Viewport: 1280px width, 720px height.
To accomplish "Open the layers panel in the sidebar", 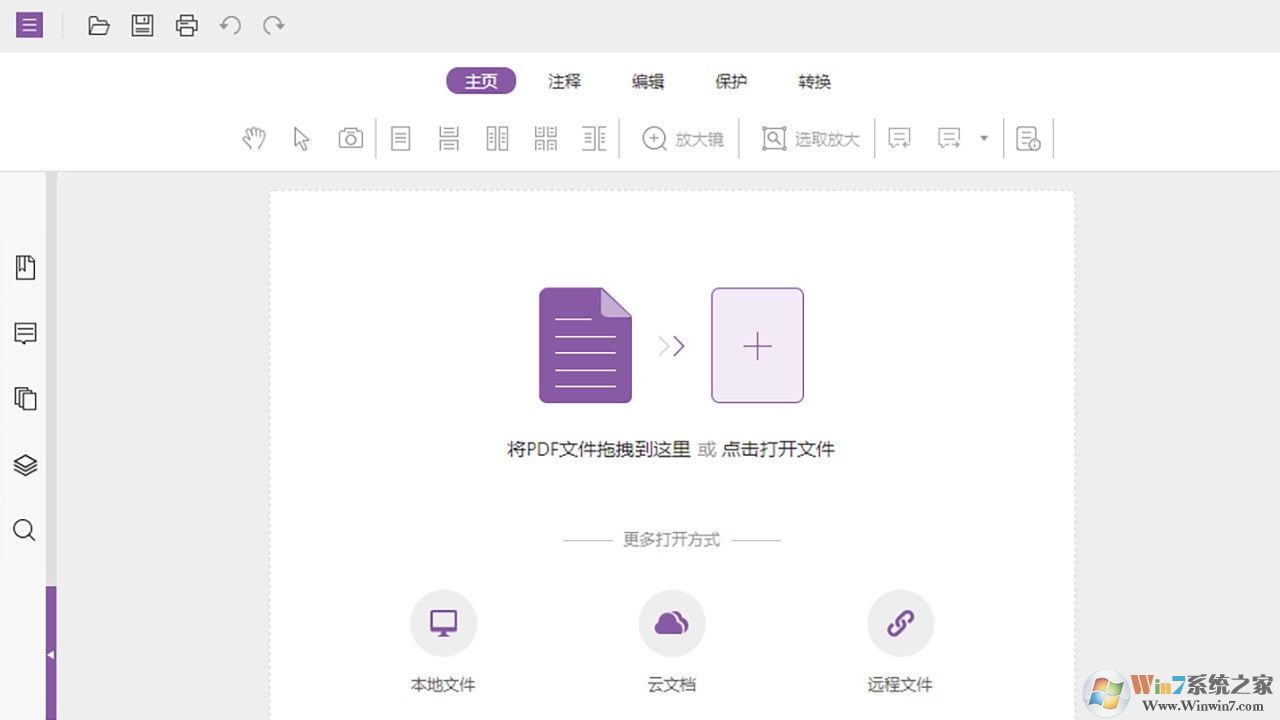I will (x=24, y=464).
